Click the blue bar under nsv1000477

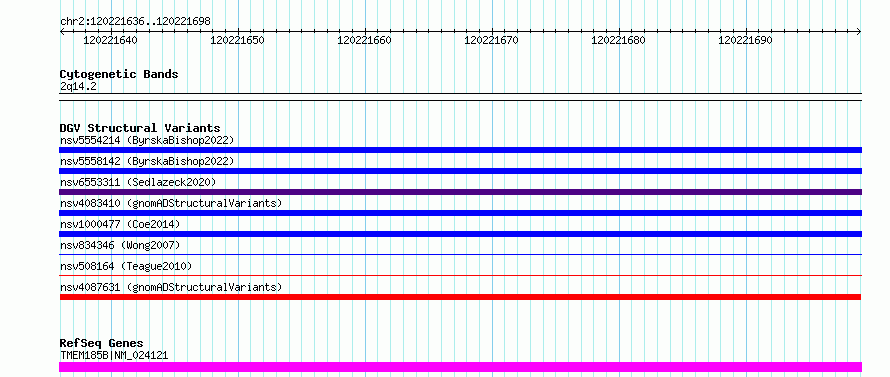coord(460,234)
